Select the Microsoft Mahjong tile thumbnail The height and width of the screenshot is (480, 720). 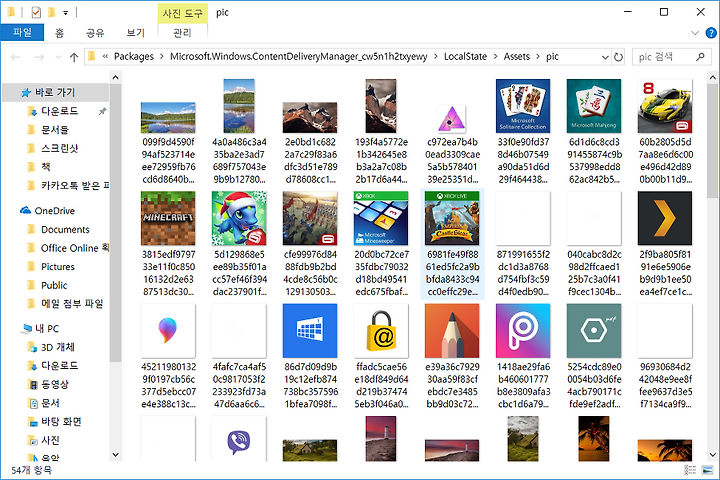(x=594, y=106)
